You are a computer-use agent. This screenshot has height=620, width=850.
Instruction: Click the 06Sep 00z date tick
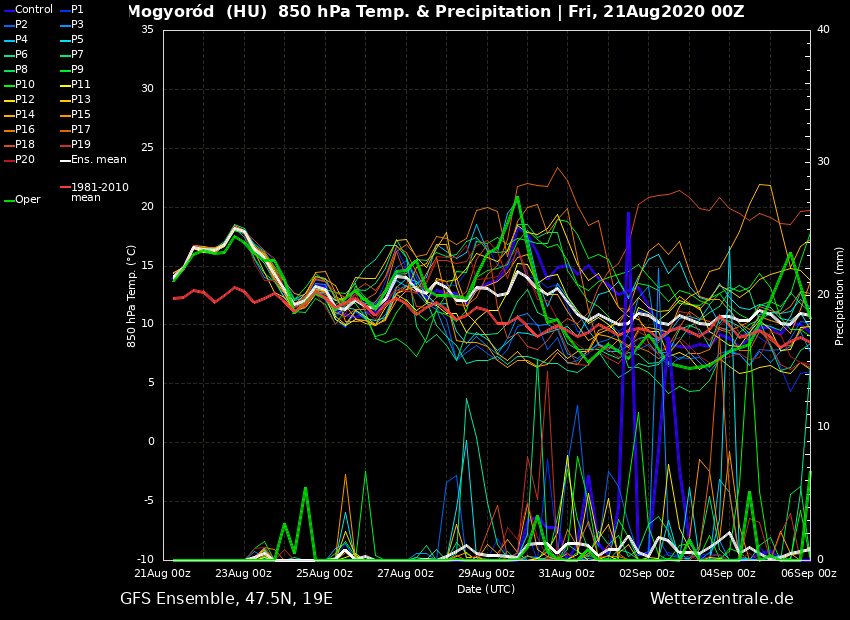(809, 573)
